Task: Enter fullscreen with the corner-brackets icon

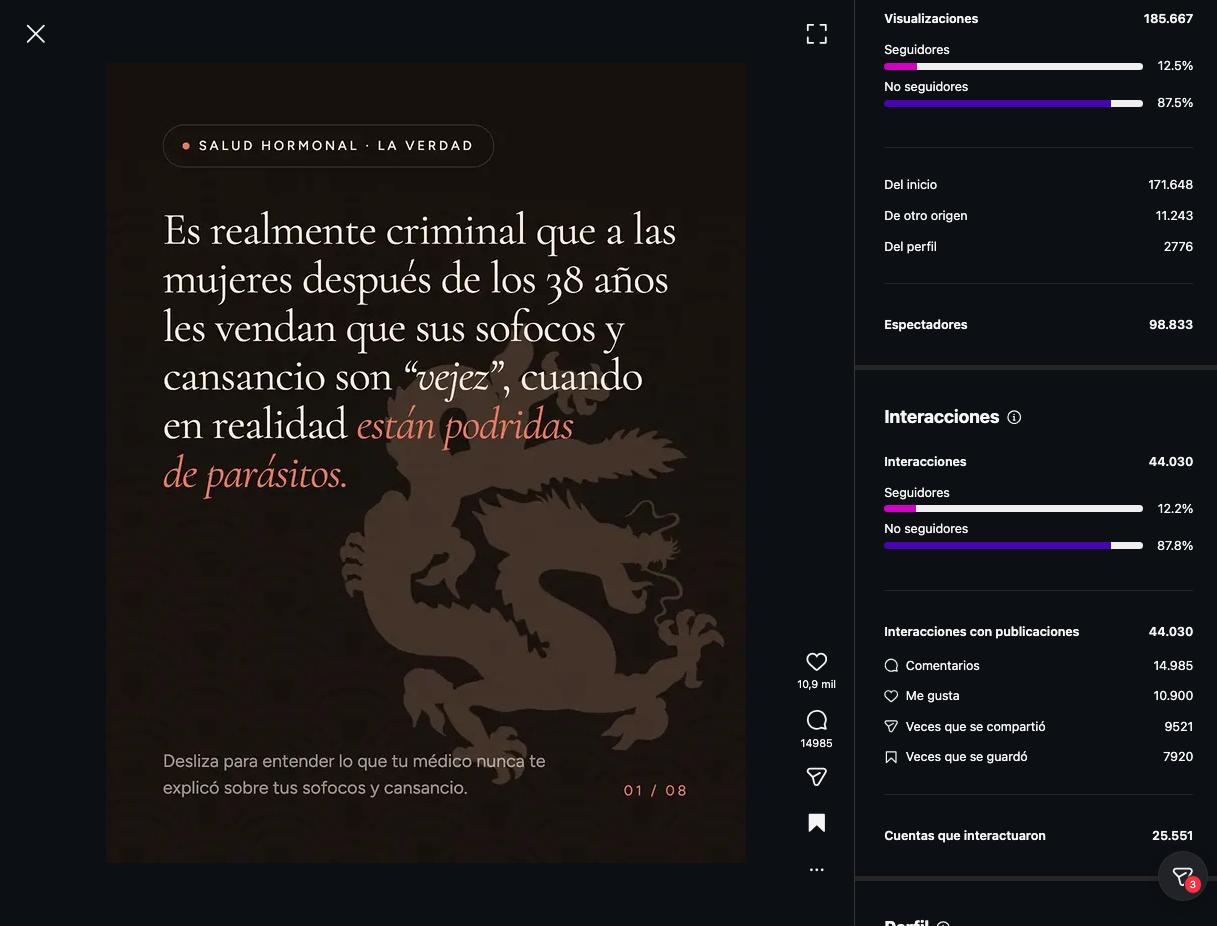Action: click(817, 34)
